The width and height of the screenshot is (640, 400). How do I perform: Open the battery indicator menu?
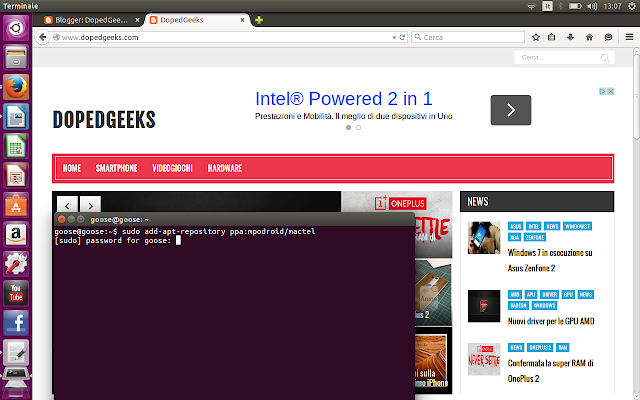[x=575, y=6]
